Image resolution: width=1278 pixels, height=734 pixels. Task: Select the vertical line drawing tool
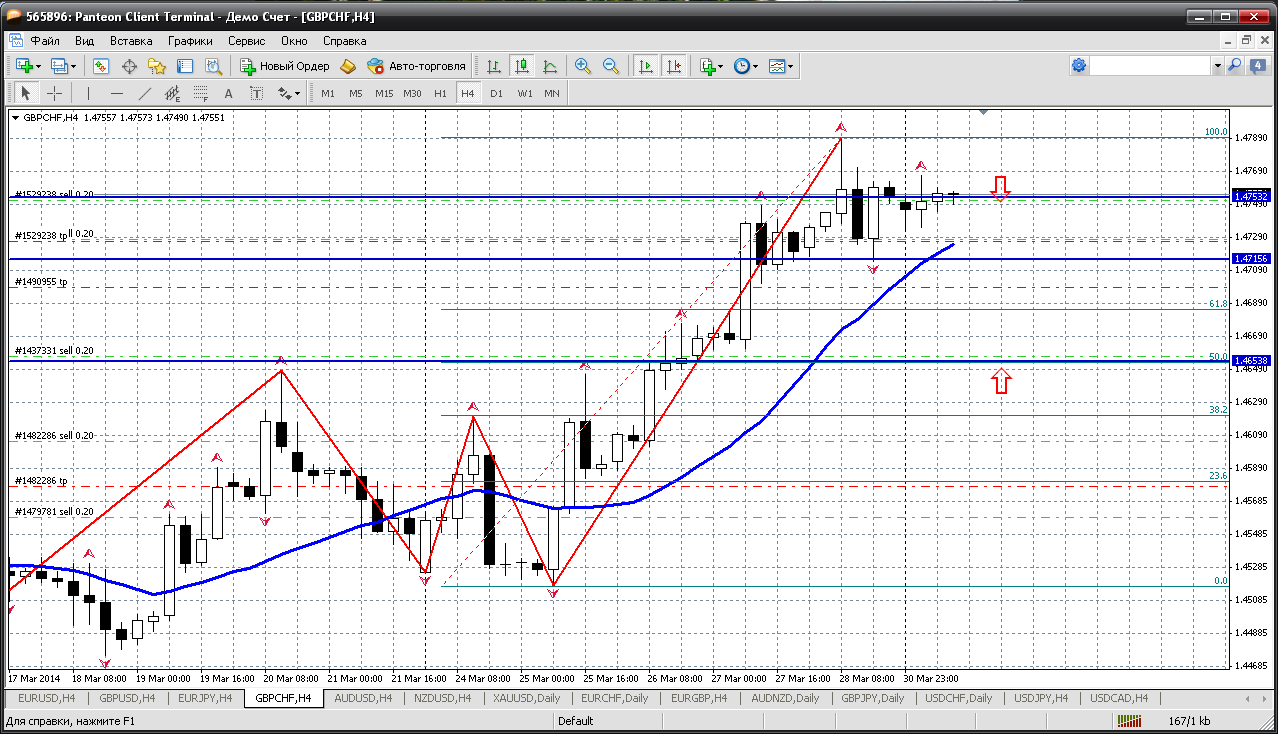tap(89, 93)
